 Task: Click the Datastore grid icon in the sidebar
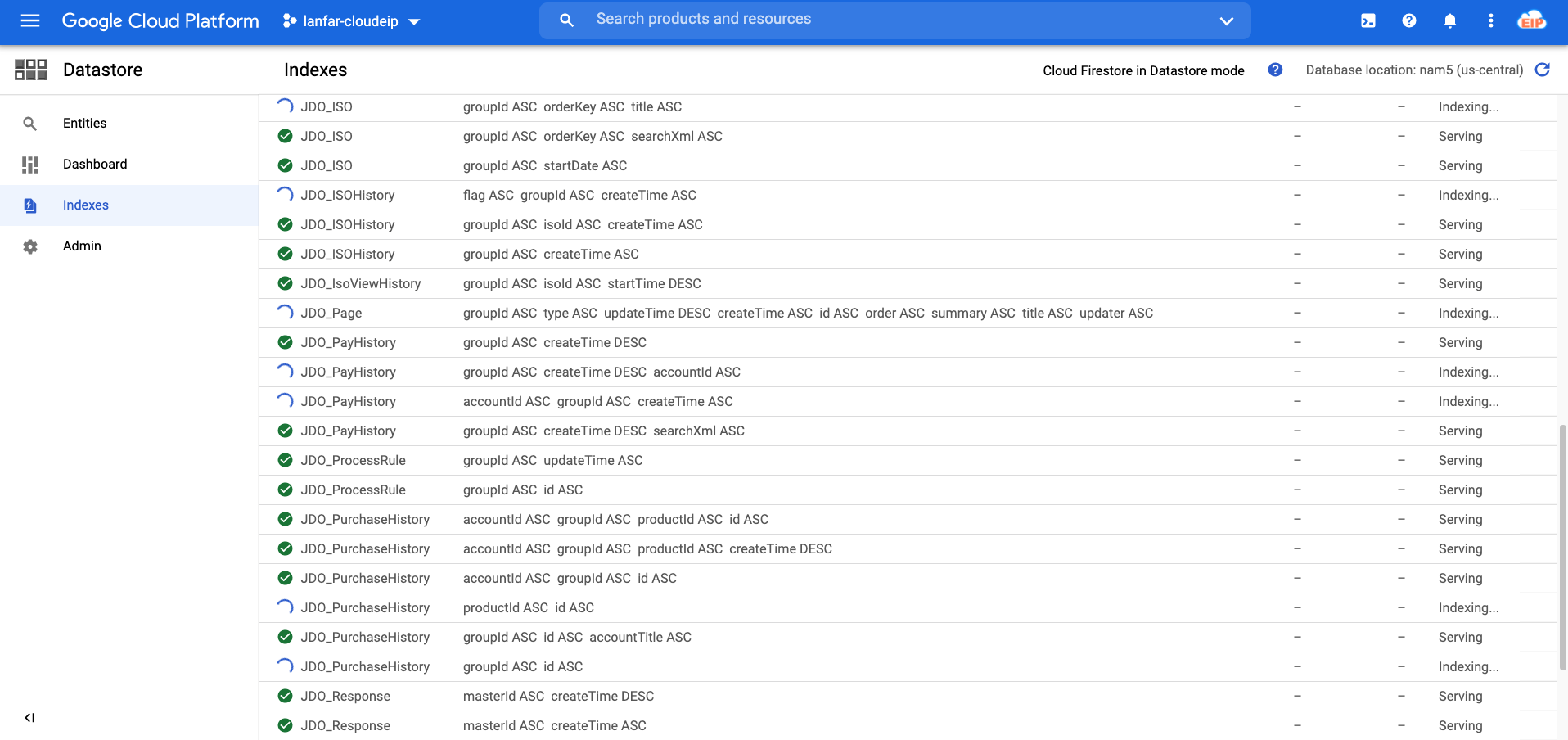[30, 70]
